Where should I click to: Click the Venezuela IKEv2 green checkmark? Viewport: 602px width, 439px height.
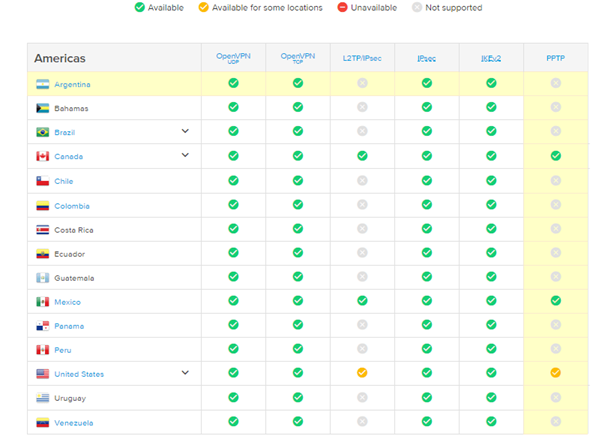pyautogui.click(x=491, y=421)
